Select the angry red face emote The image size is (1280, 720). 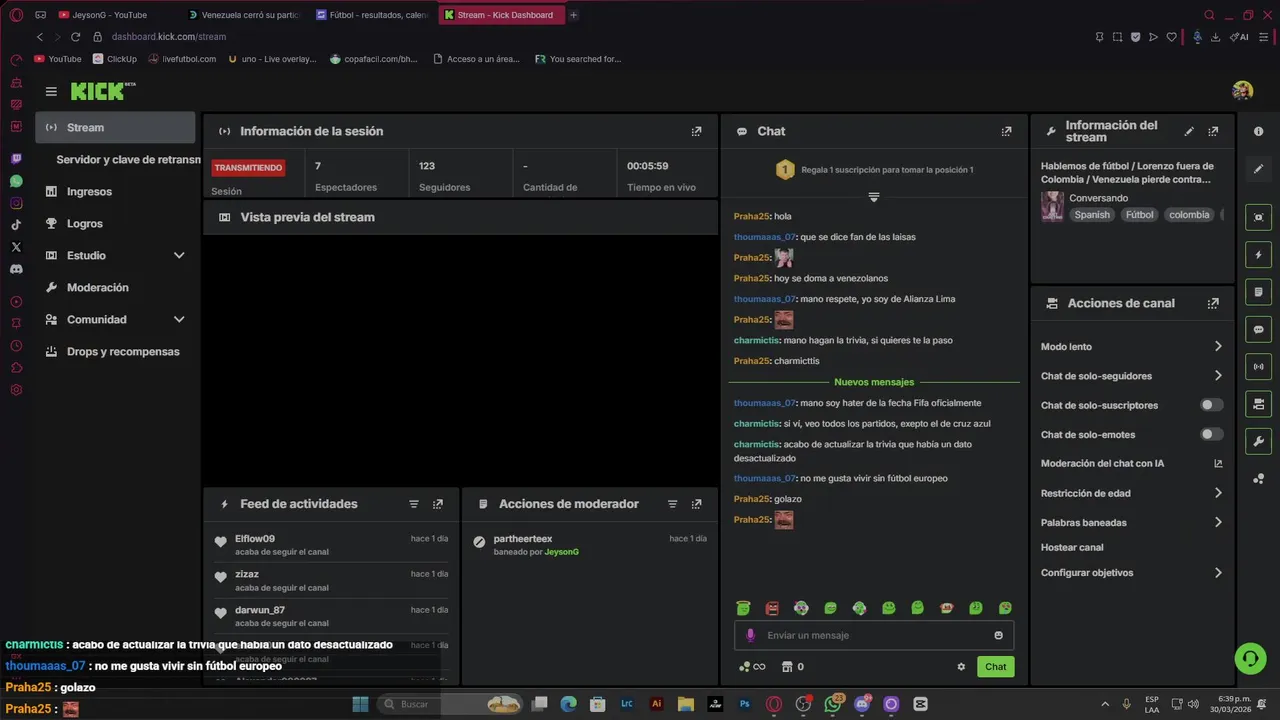[x=772, y=608]
